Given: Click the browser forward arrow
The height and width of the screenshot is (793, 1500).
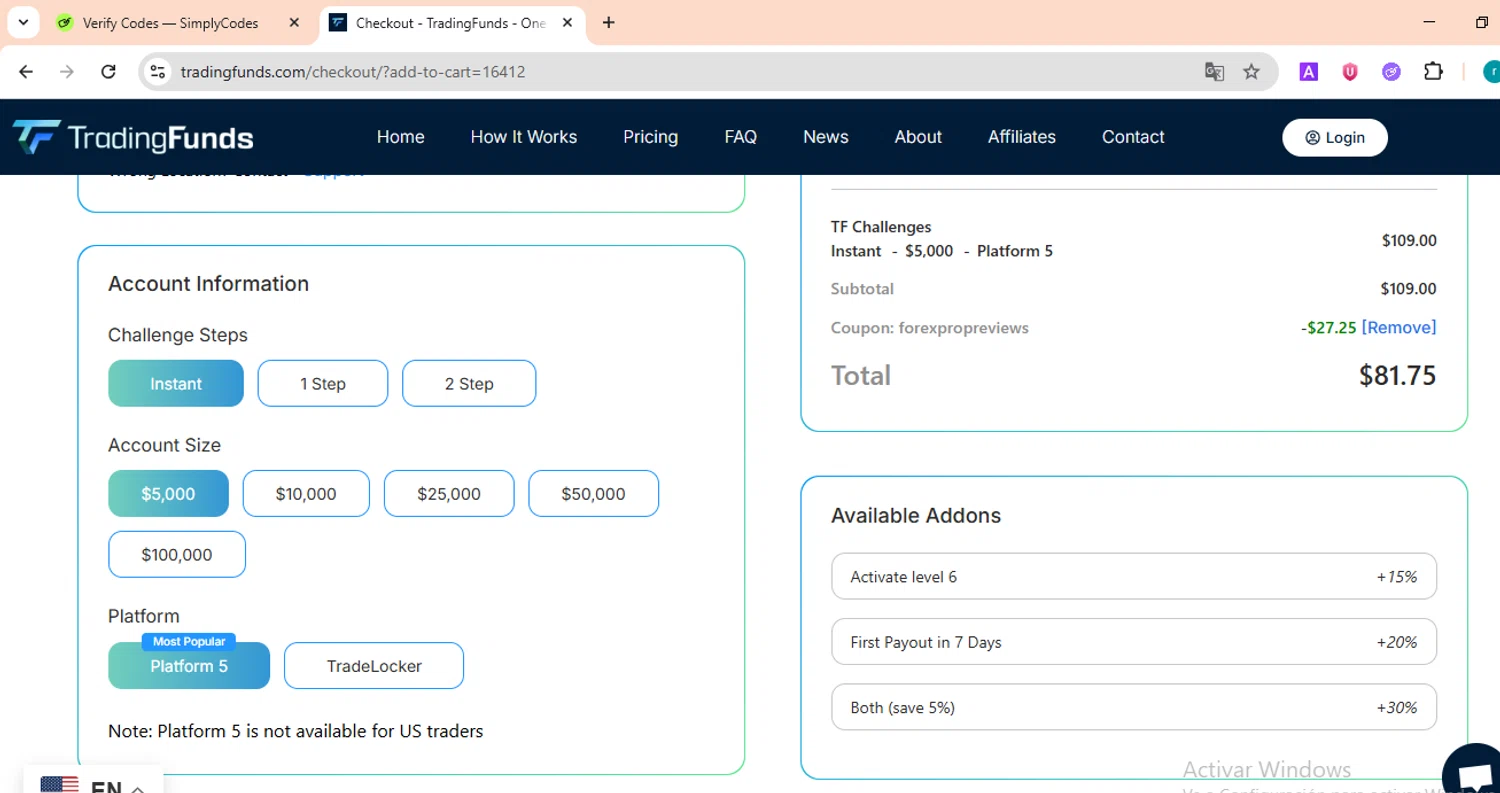Looking at the screenshot, I should (67, 72).
